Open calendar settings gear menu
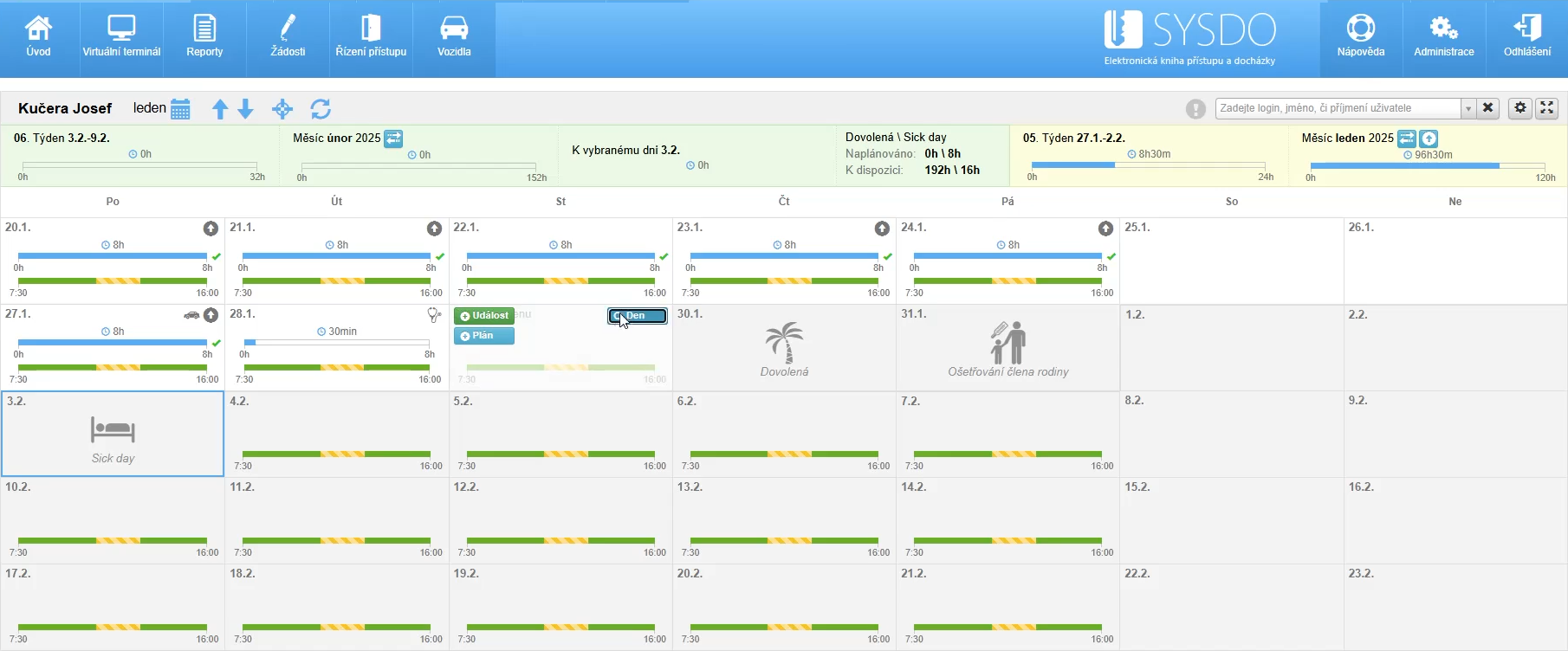Image resolution: width=1568 pixels, height=651 pixels. click(x=1519, y=108)
